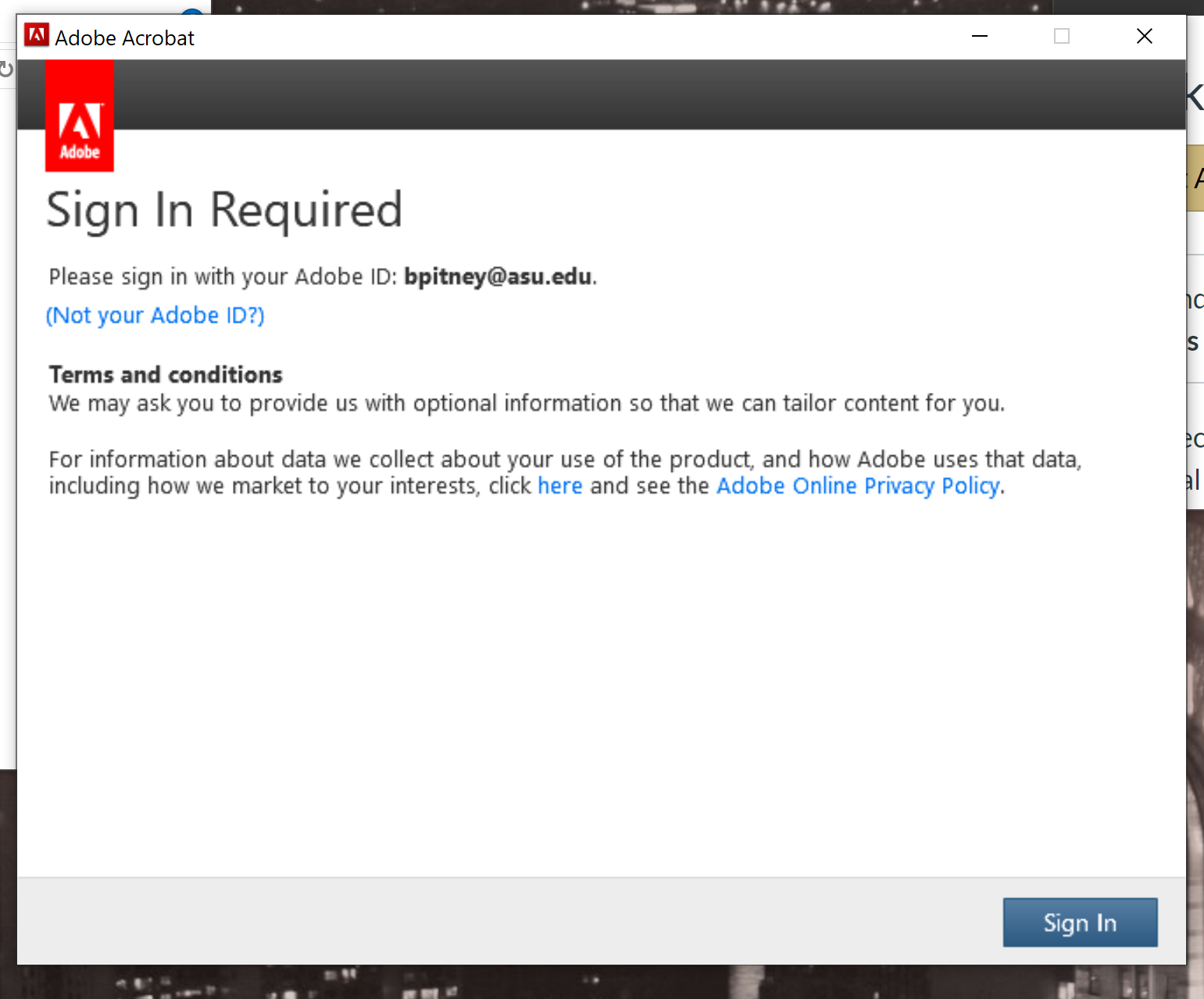This screenshot has width=1204, height=999.
Task: Click the desktop photo below the dialog
Action: point(547,983)
